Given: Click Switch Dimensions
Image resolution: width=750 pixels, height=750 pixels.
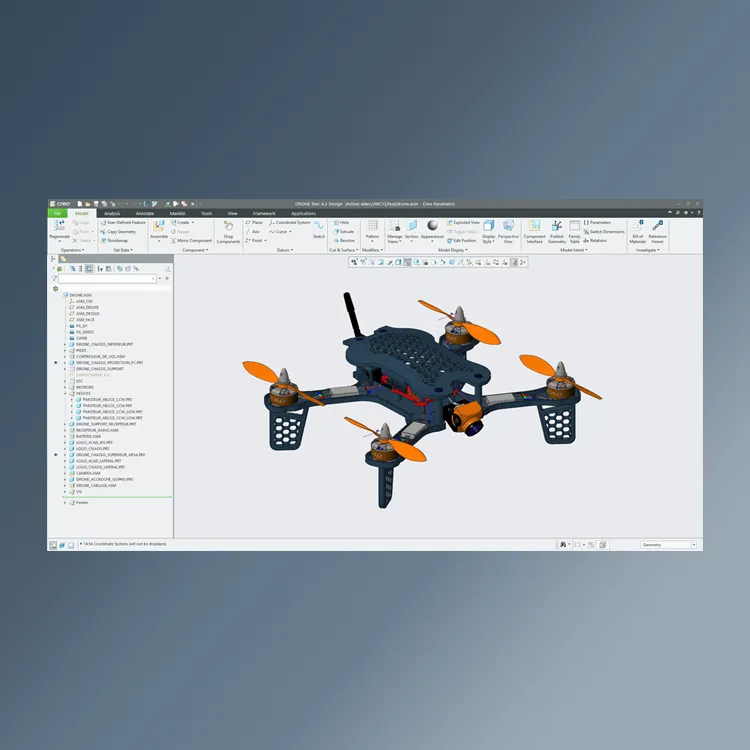Looking at the screenshot, I should [604, 232].
